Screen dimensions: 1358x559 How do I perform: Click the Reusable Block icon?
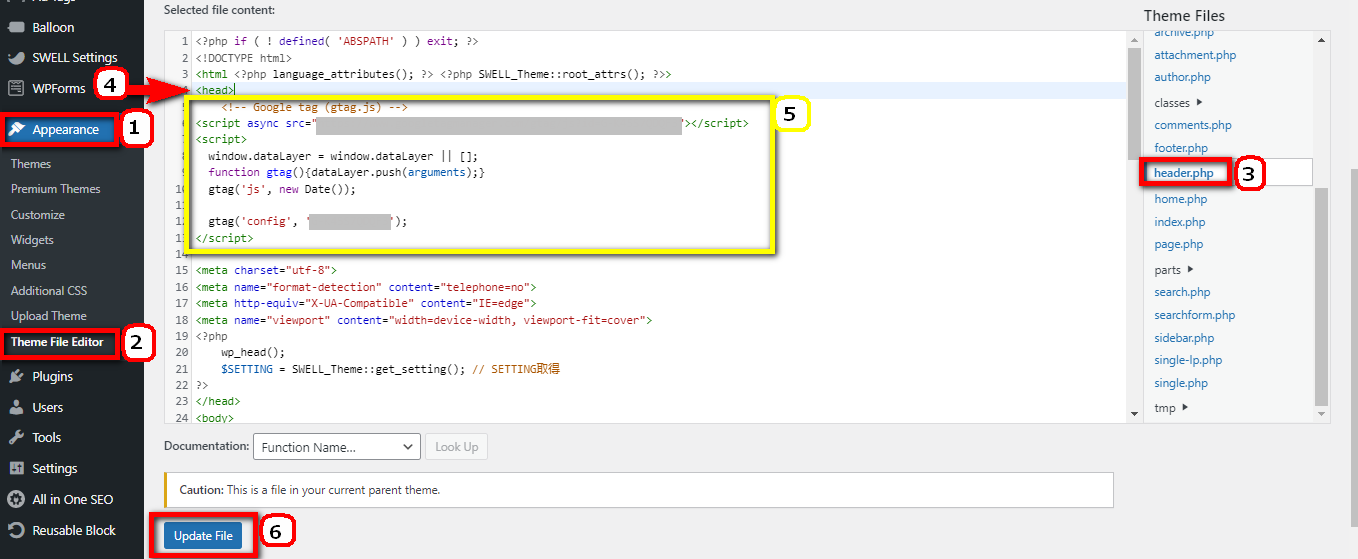(x=16, y=530)
